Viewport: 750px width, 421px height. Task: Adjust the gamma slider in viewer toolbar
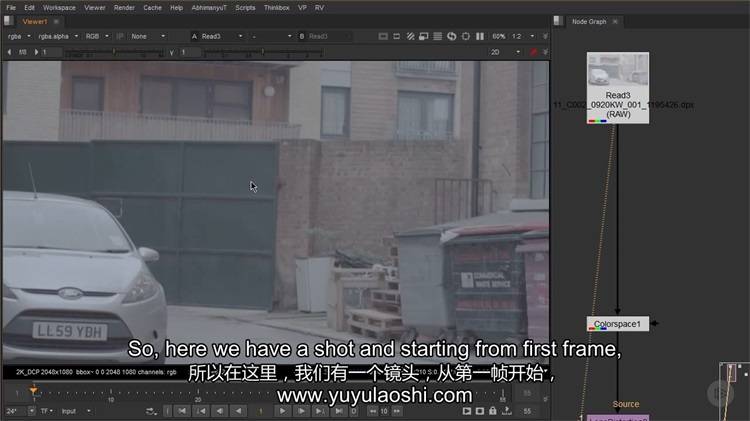click(263, 52)
